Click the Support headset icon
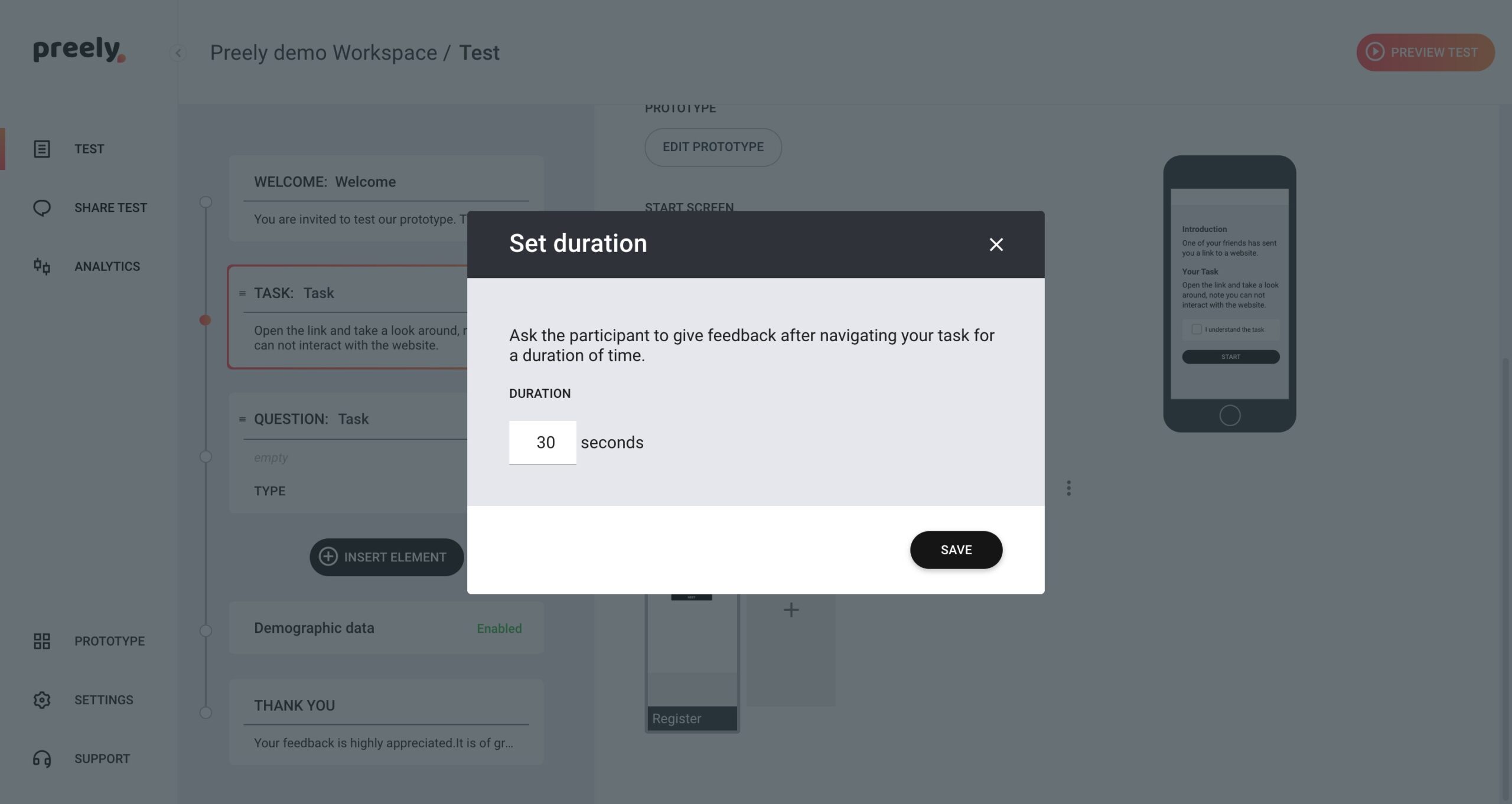Image resolution: width=1512 pixels, height=804 pixels. [41, 759]
